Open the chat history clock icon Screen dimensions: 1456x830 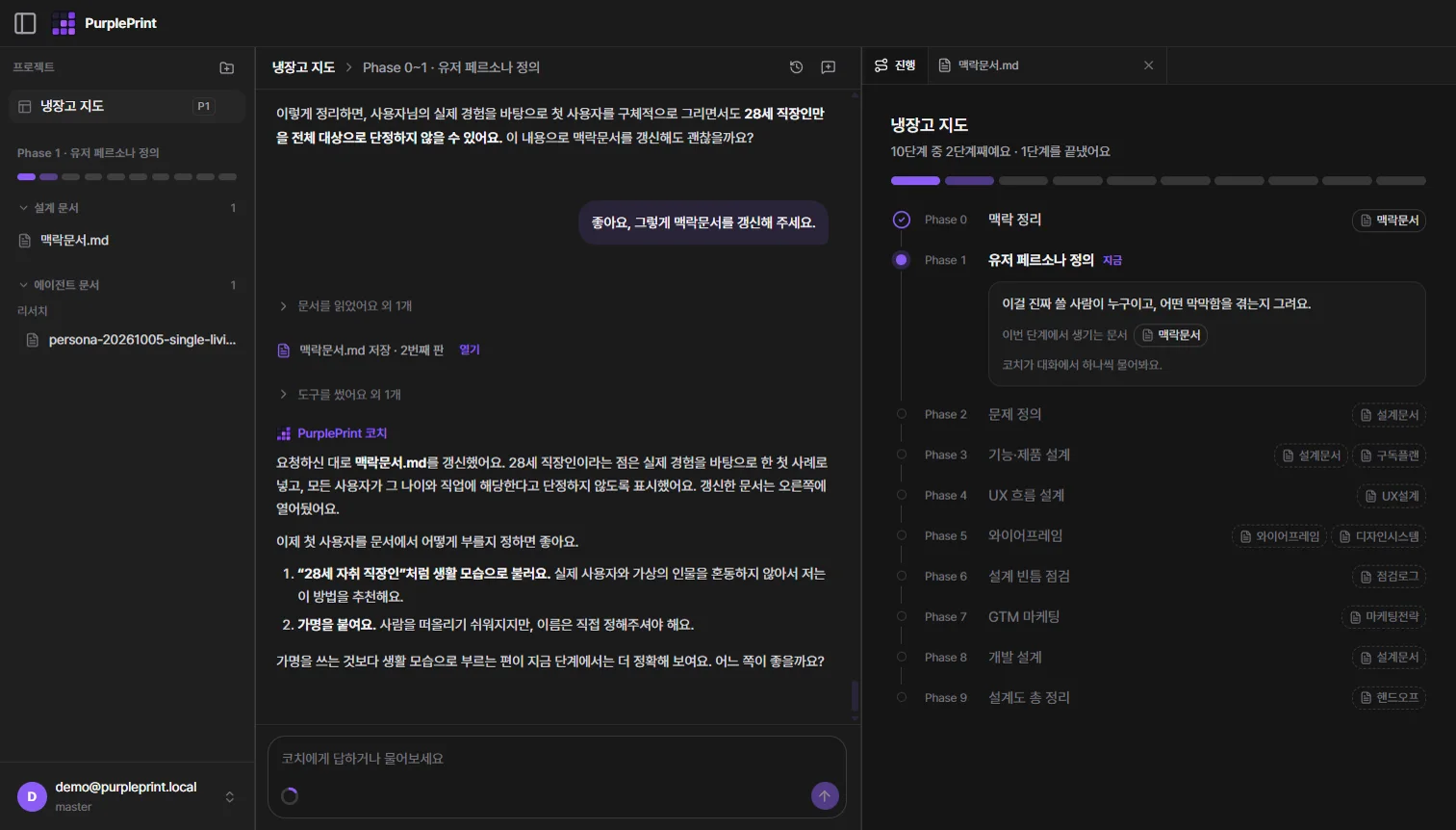(x=796, y=67)
